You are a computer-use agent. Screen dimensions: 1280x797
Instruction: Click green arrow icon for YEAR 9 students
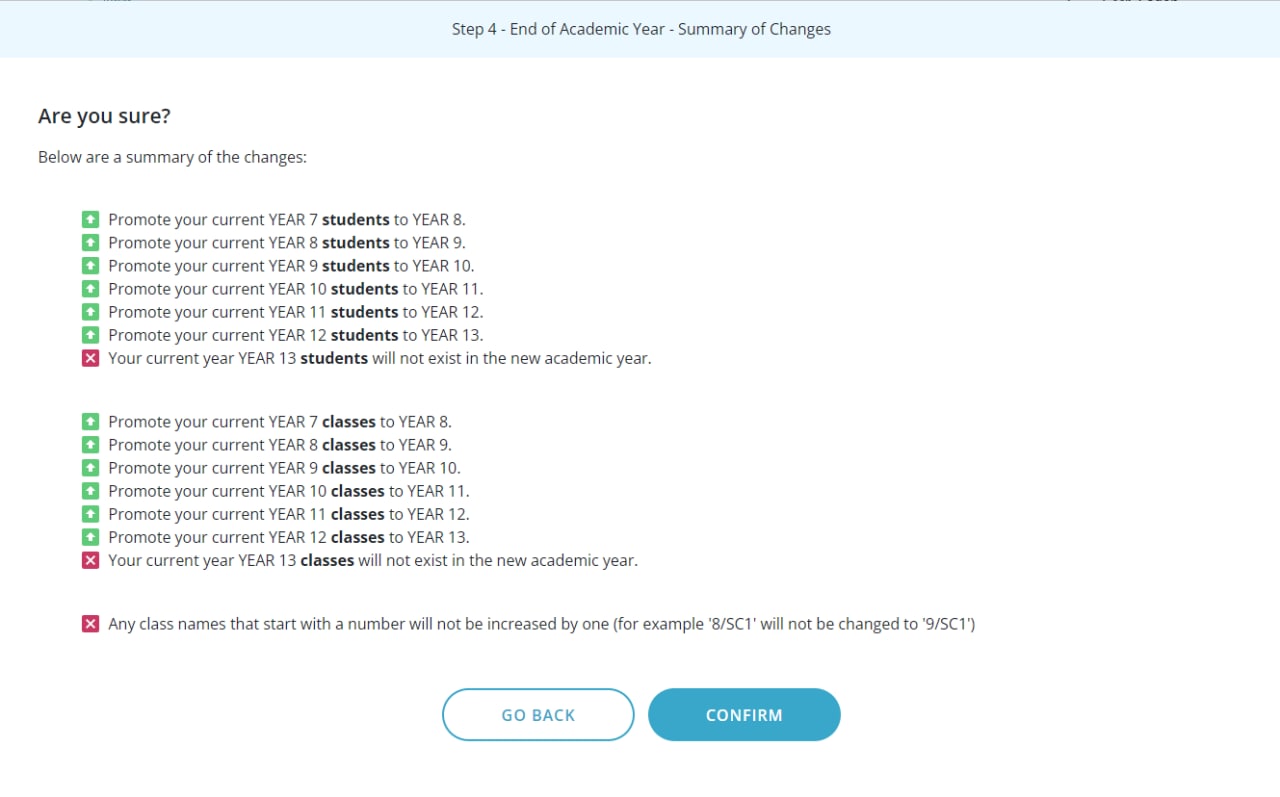(90, 266)
